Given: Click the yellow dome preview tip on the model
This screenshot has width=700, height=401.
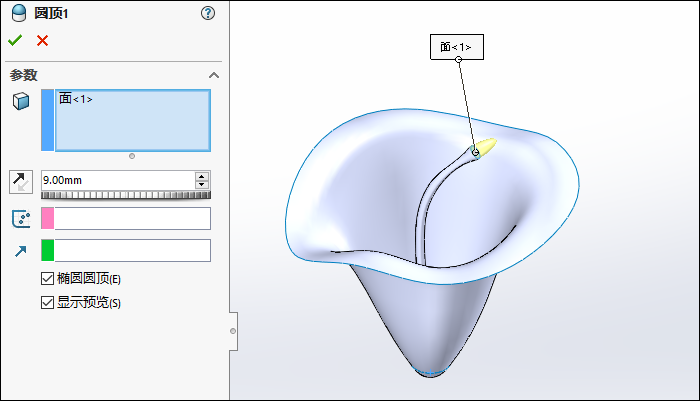Looking at the screenshot, I should tap(486, 146).
